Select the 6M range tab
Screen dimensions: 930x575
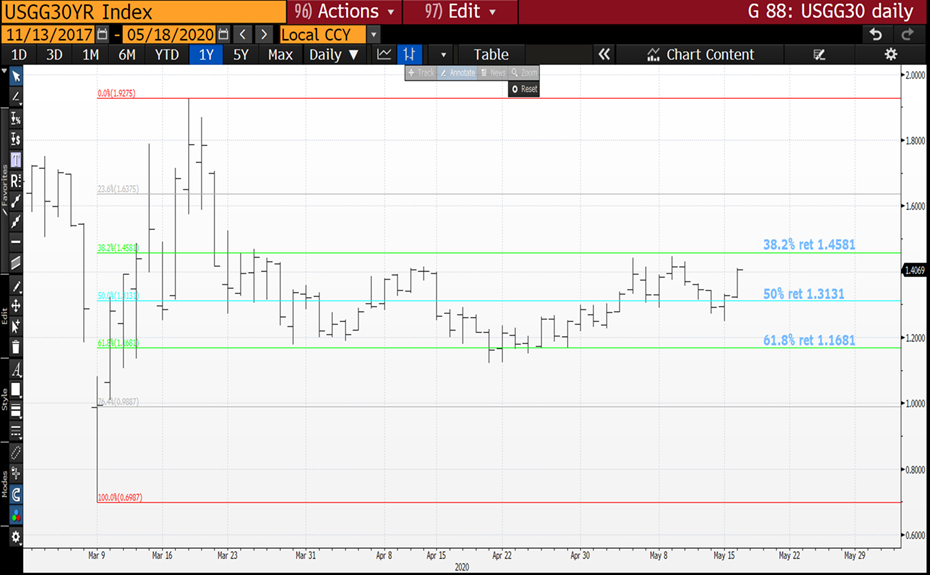127,55
